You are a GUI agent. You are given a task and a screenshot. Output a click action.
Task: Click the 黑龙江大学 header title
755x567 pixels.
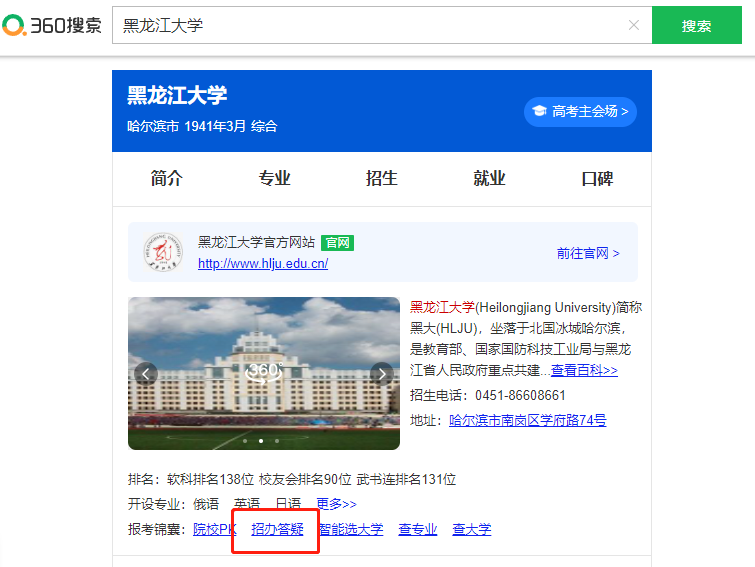177,95
